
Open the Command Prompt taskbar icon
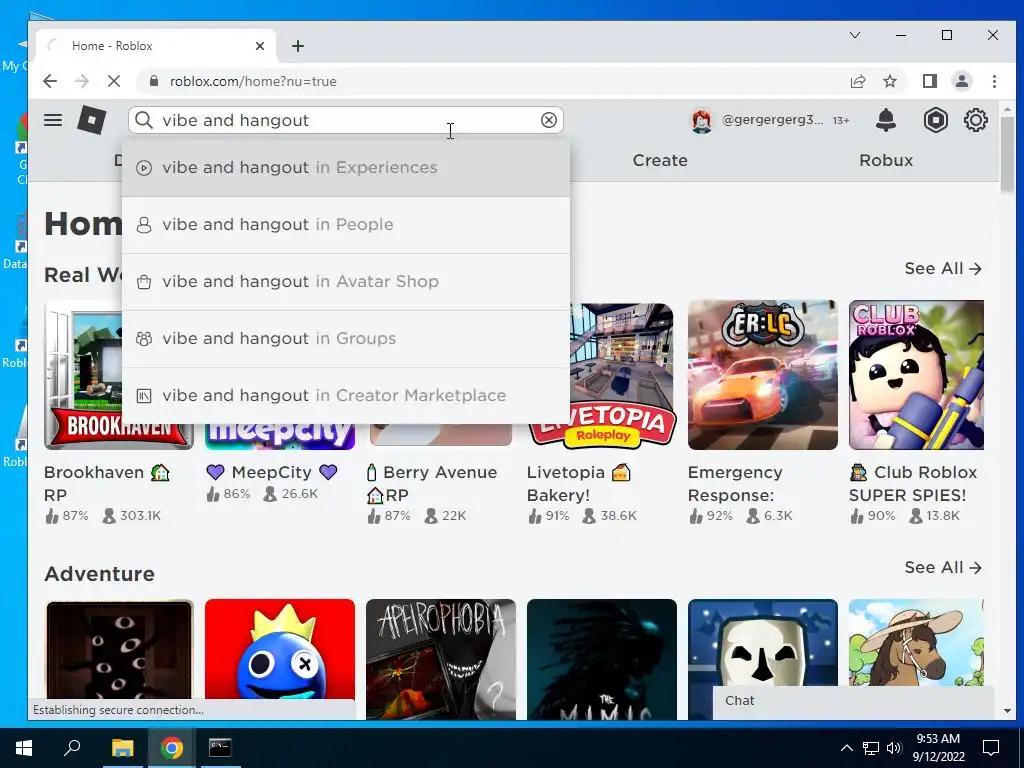220,748
